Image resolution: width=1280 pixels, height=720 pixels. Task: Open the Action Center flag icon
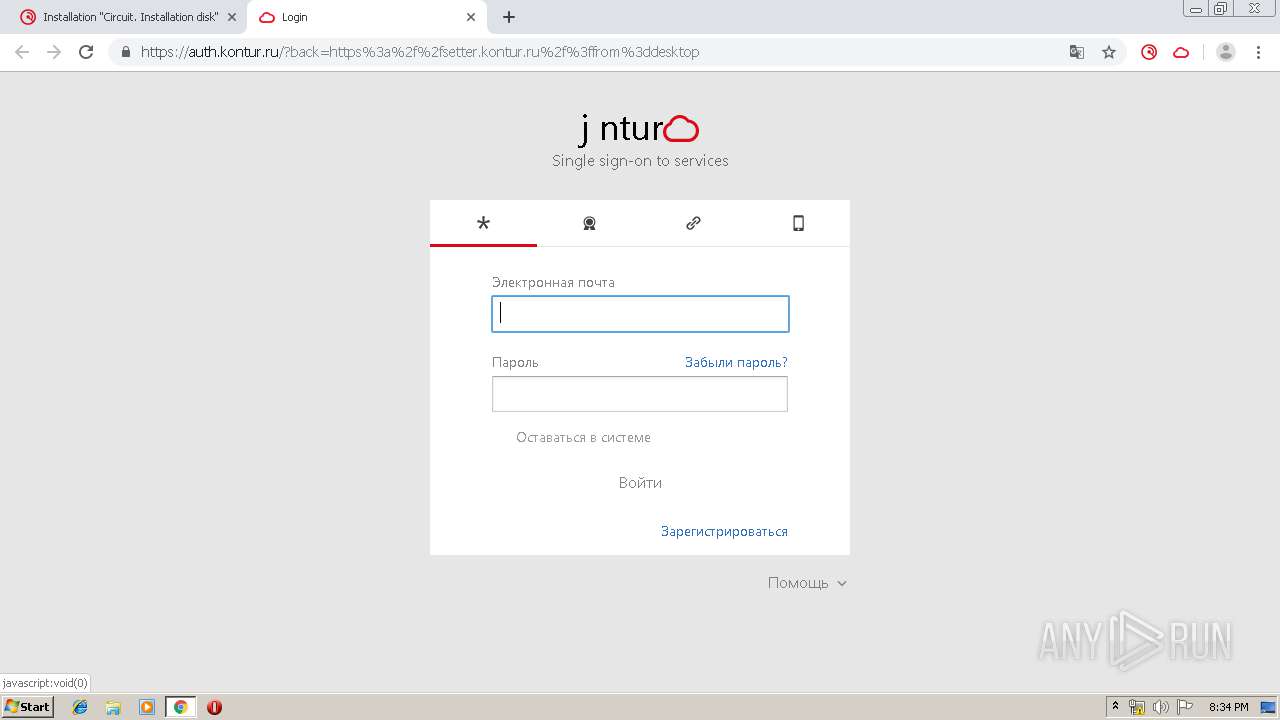[1185, 707]
